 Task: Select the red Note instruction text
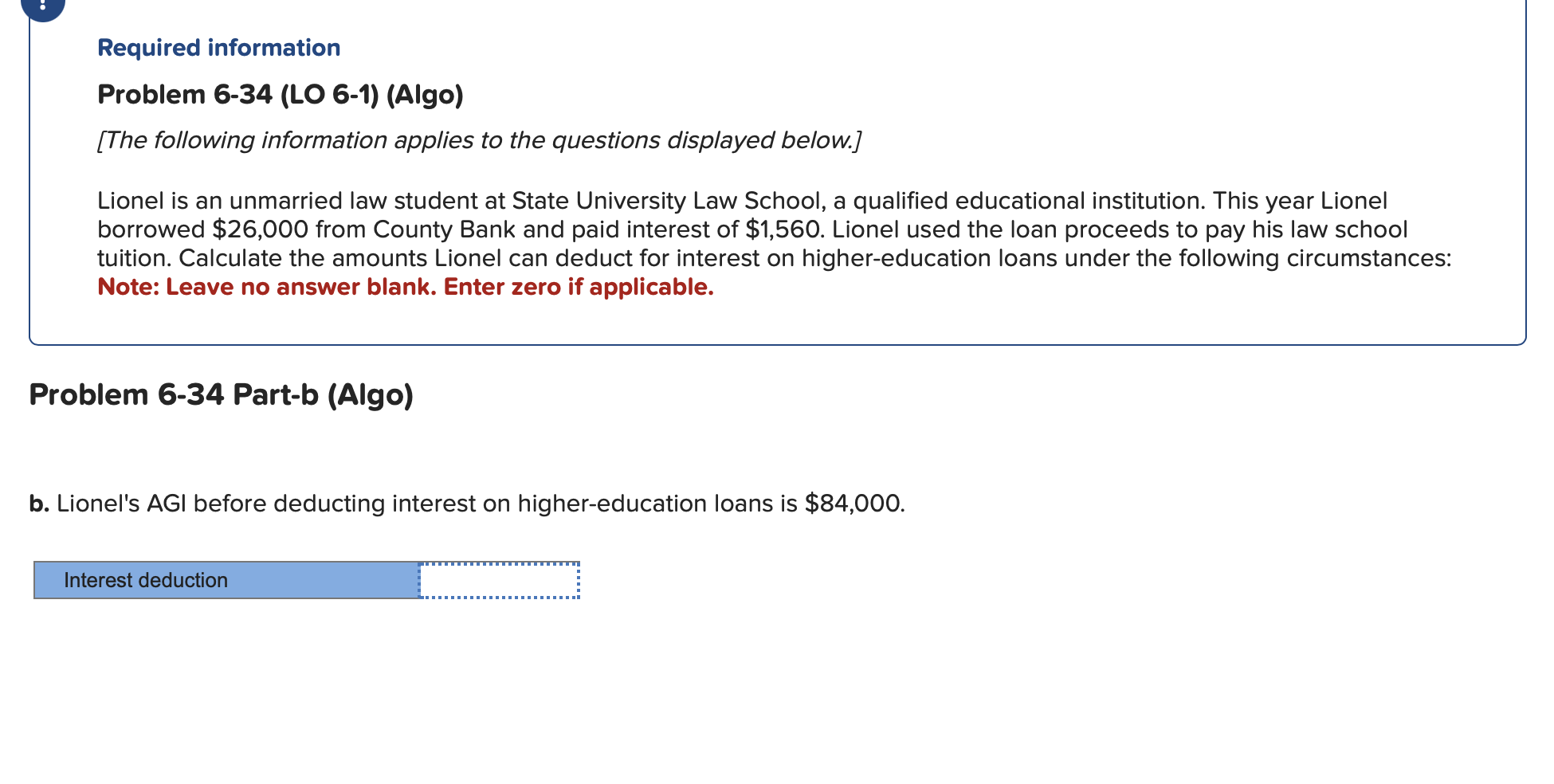click(405, 287)
